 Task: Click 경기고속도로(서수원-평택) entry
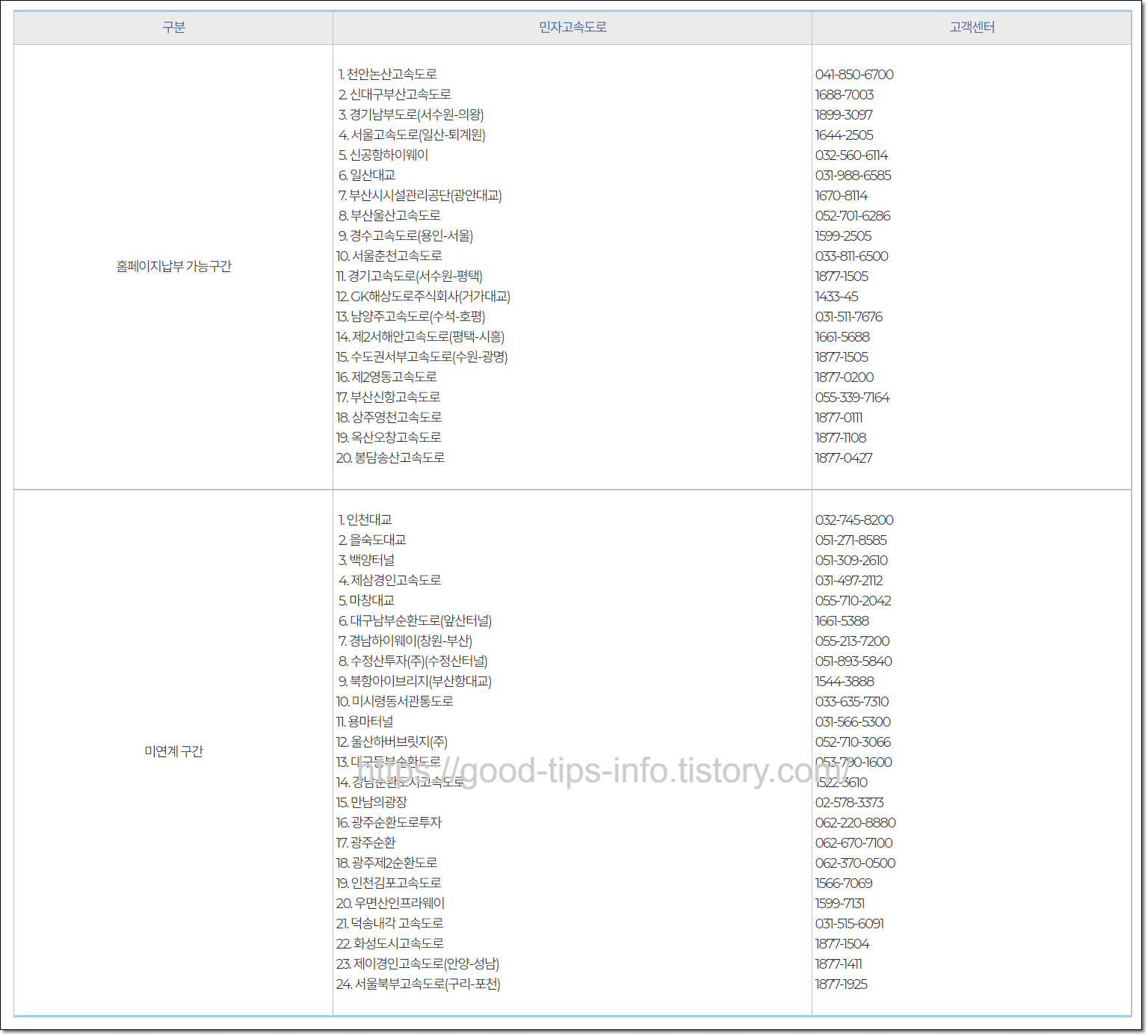410,276
